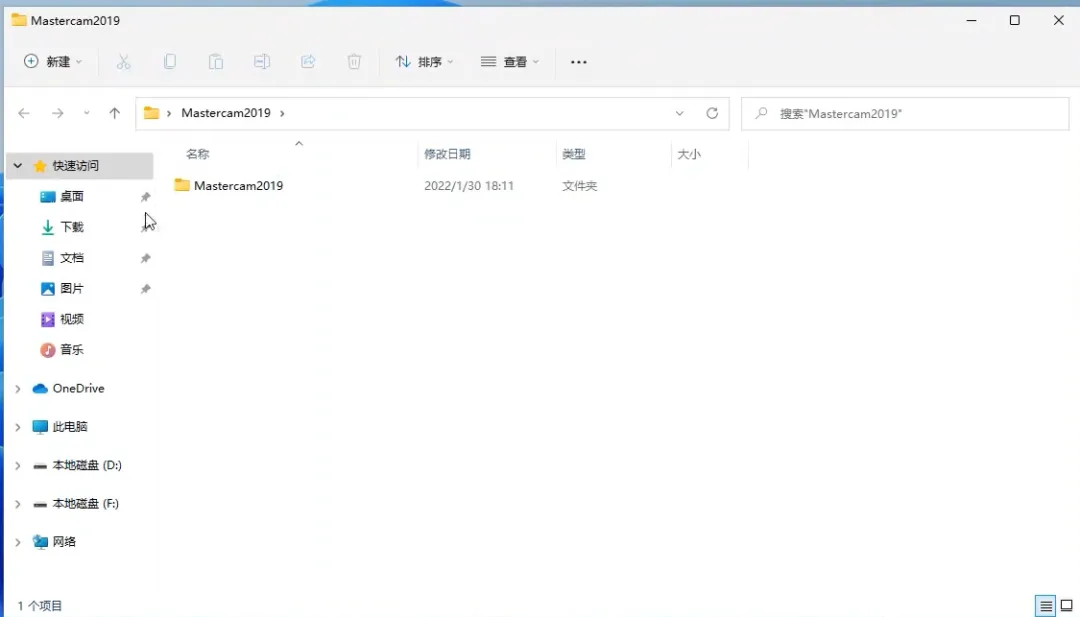
Task: Click the 文件夹 type cell
Action: click(x=579, y=186)
